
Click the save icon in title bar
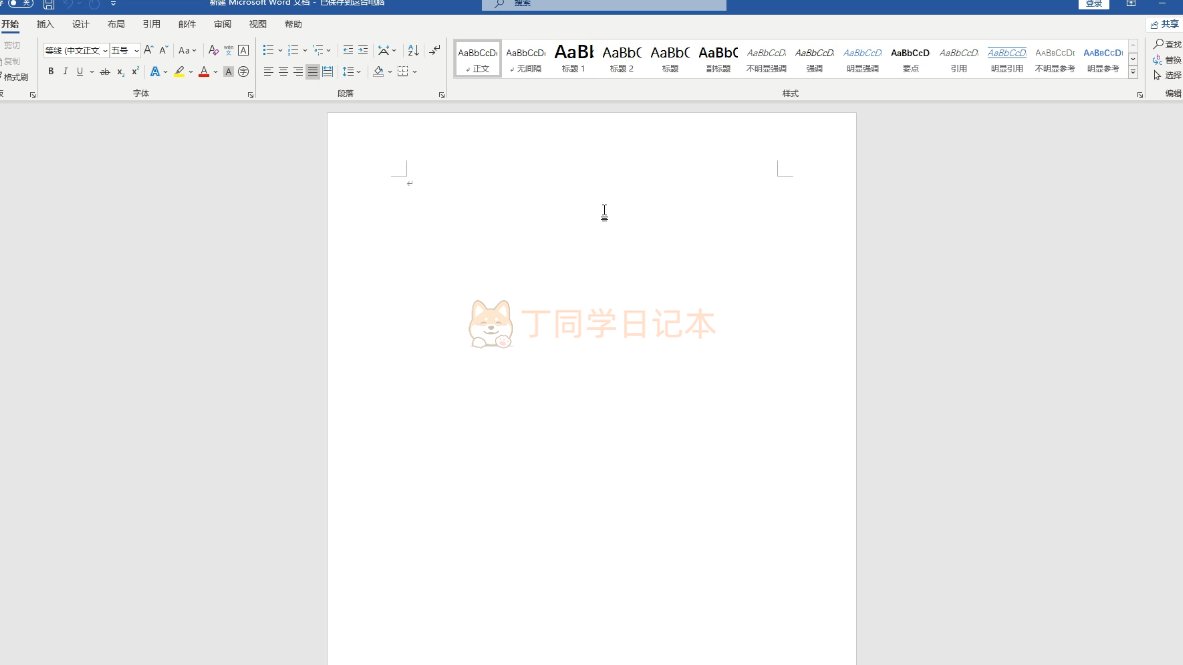tap(48, 4)
